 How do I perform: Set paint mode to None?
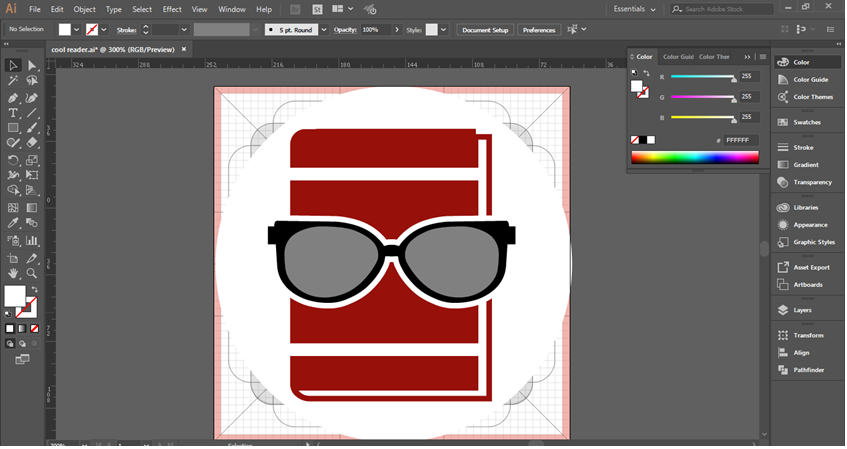coord(35,328)
